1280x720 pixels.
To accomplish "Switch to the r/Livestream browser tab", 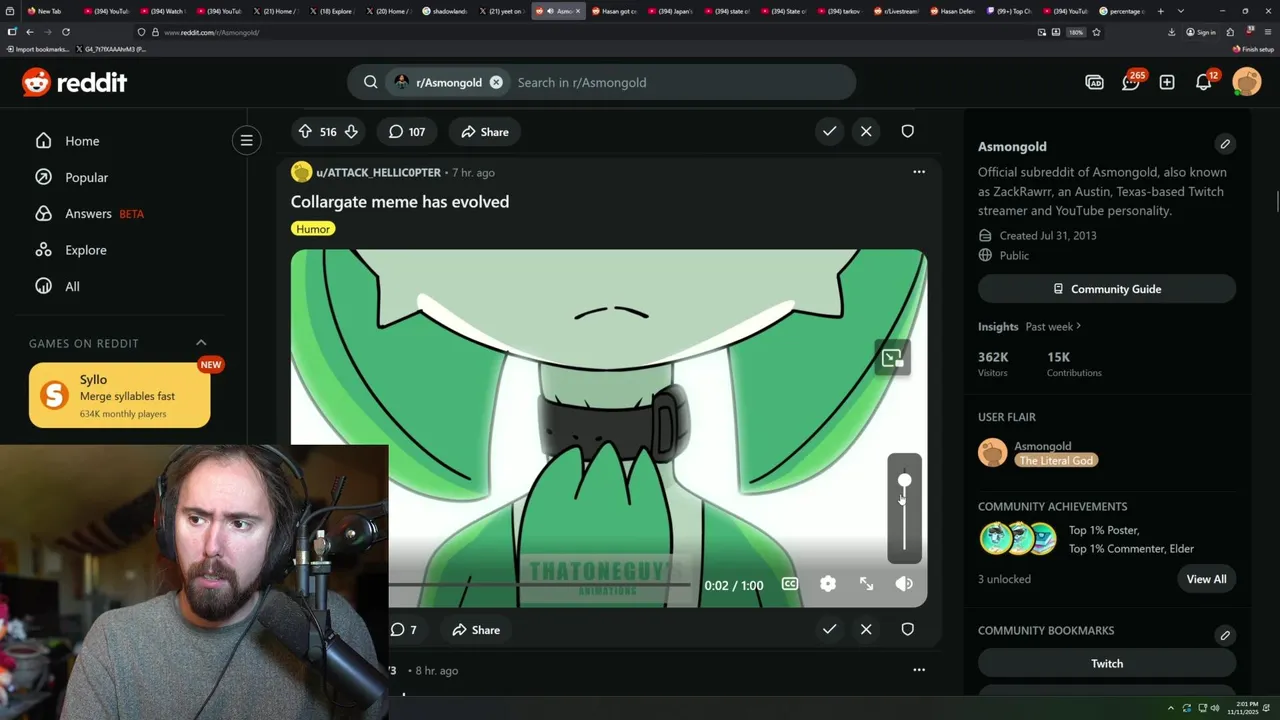I will (898, 11).
